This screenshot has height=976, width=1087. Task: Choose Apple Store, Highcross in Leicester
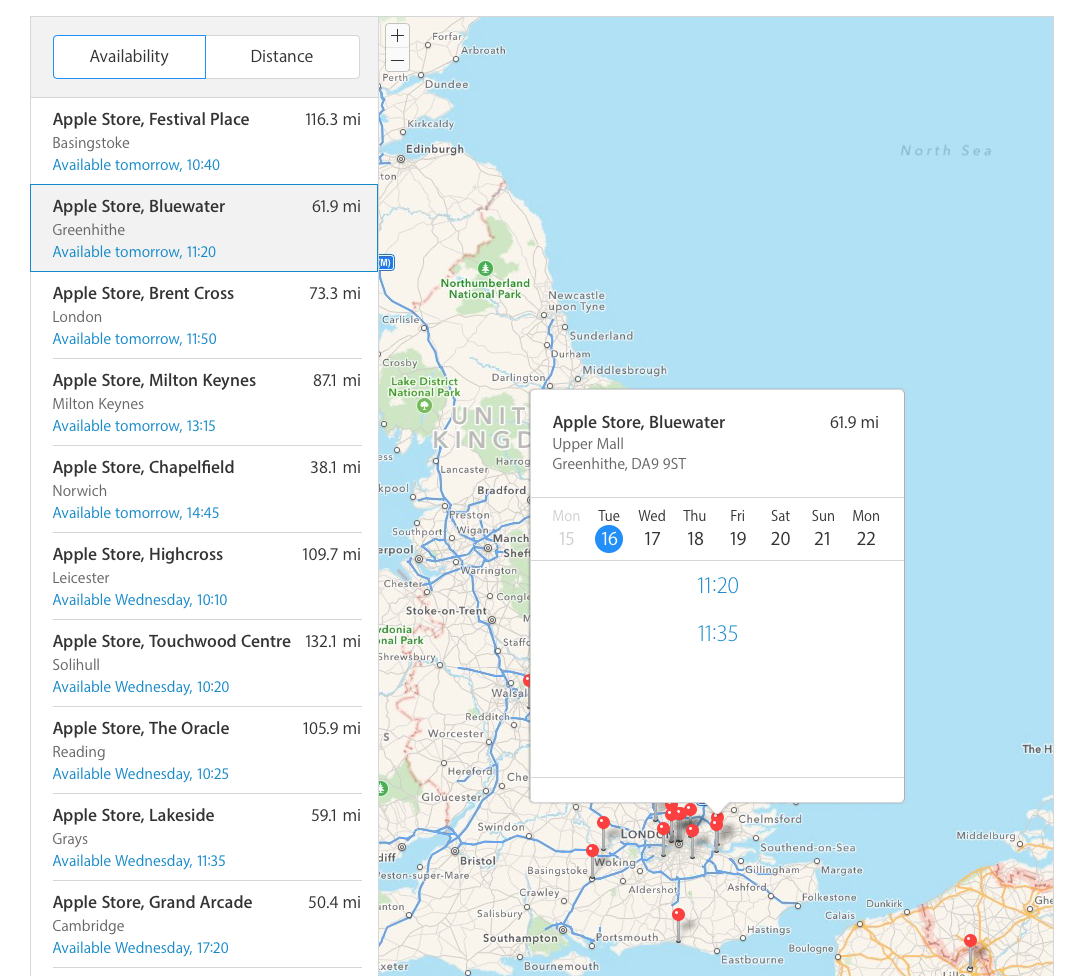pyautogui.click(x=205, y=576)
